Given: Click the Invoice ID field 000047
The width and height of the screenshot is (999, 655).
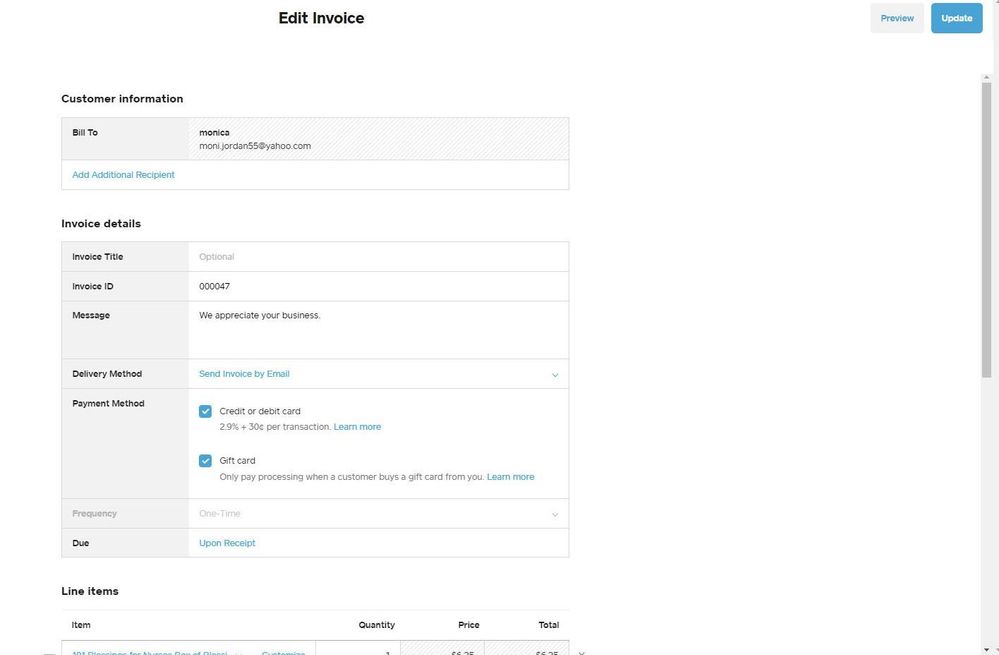Looking at the screenshot, I should coord(378,286).
